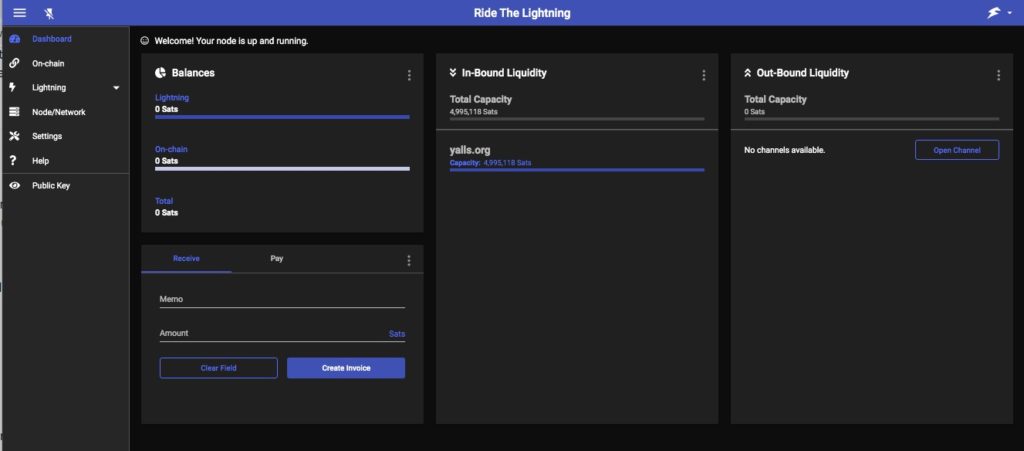Screen dimensions: 1024x451
Task: Click the pin sidebar icon
Action: pyautogui.click(x=49, y=13)
